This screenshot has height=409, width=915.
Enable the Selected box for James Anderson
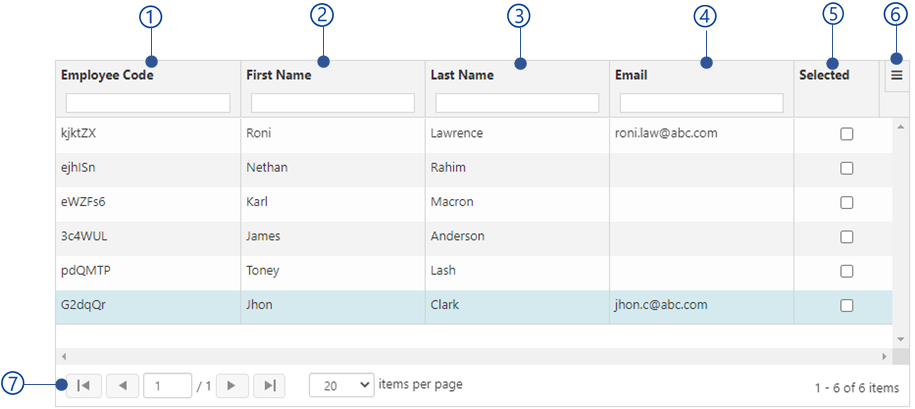[846, 237]
